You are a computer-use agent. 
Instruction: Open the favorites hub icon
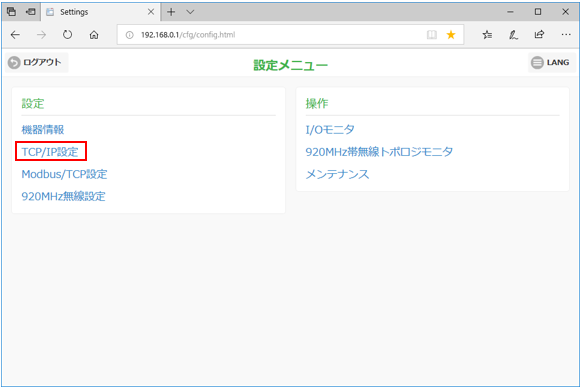(487, 35)
